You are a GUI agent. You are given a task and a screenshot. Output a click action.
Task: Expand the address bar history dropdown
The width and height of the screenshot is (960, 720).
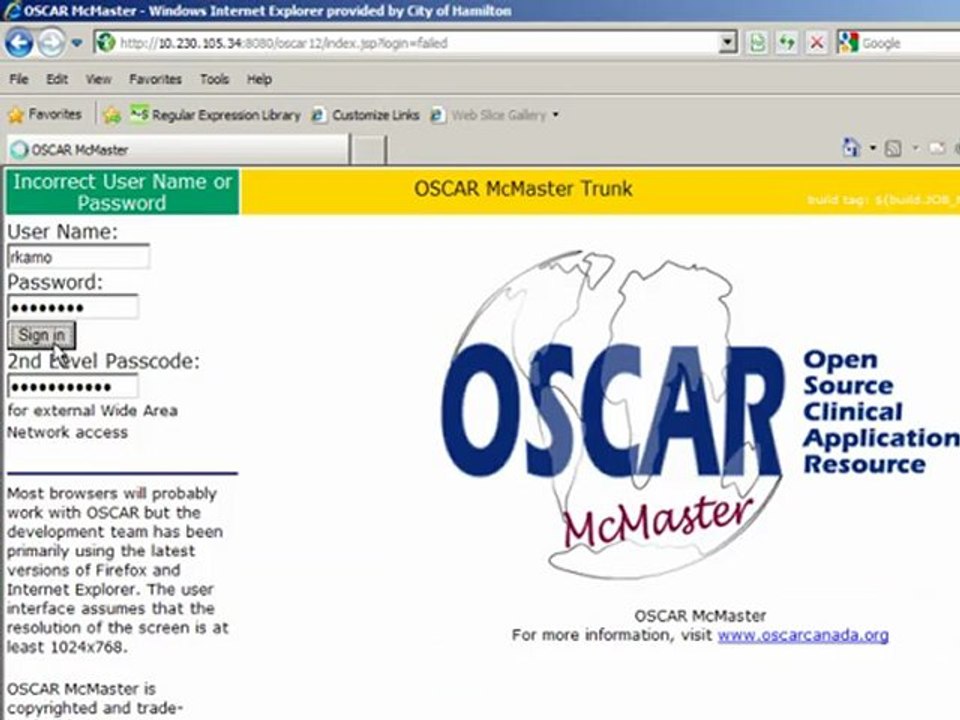point(727,42)
